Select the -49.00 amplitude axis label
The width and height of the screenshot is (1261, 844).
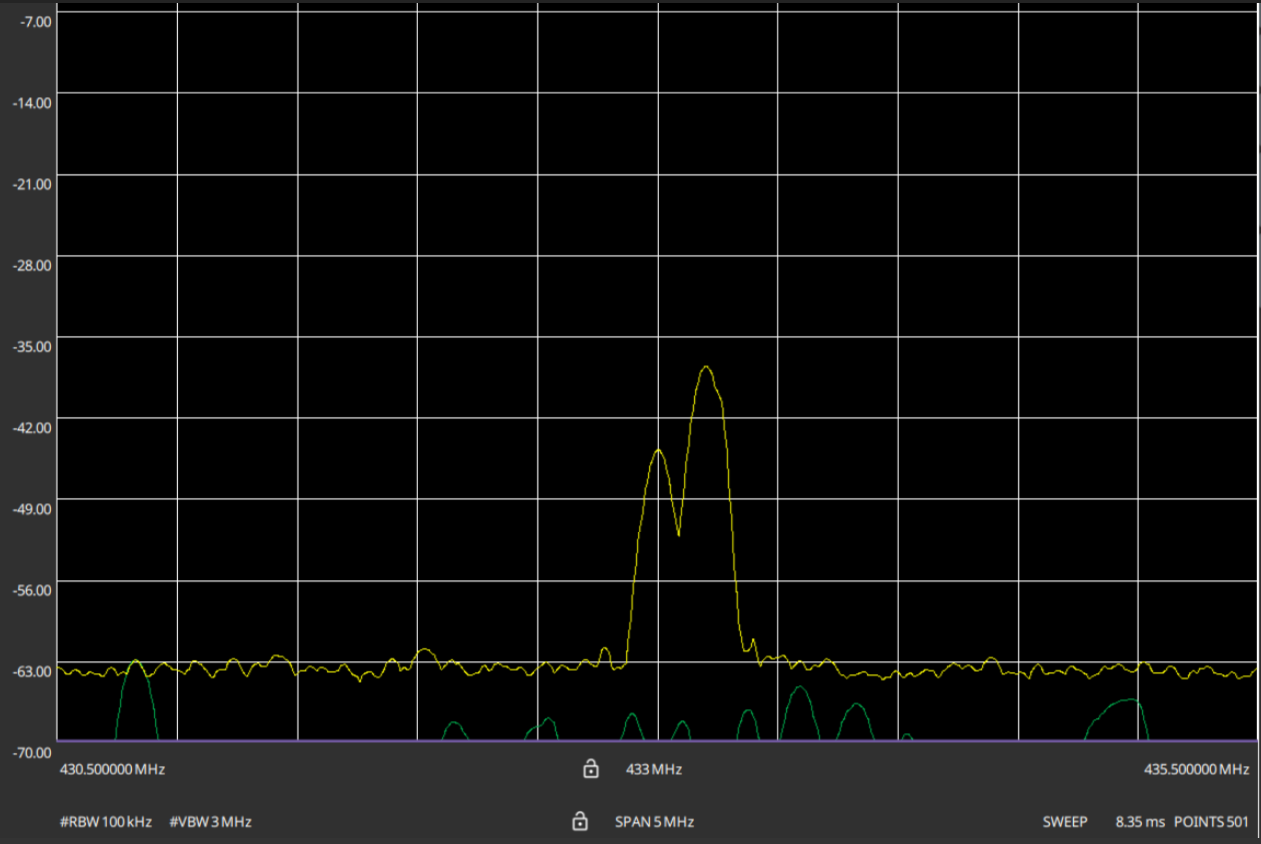click(30, 507)
